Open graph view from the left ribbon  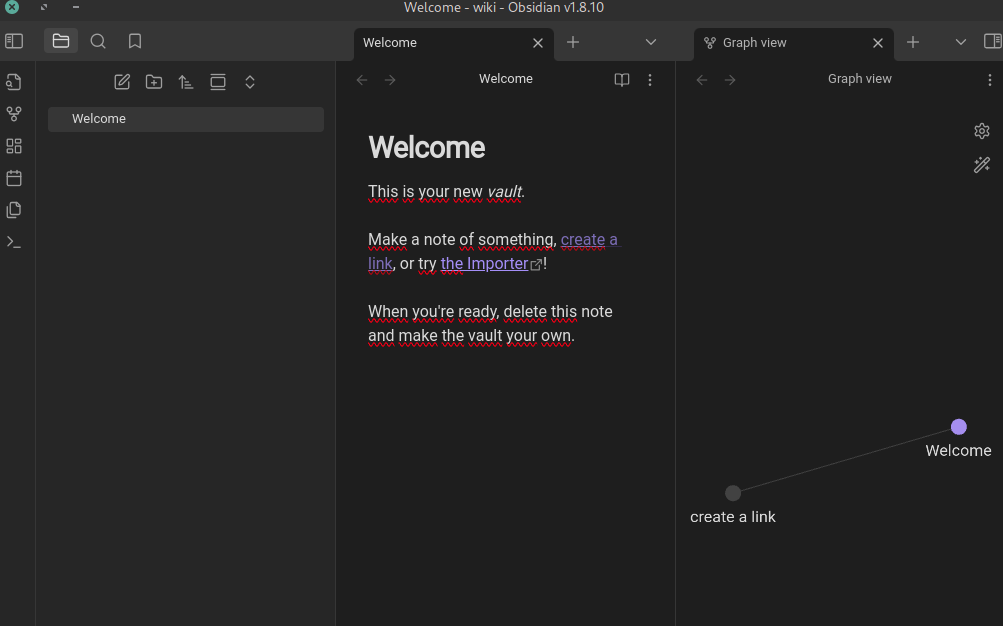point(14,114)
